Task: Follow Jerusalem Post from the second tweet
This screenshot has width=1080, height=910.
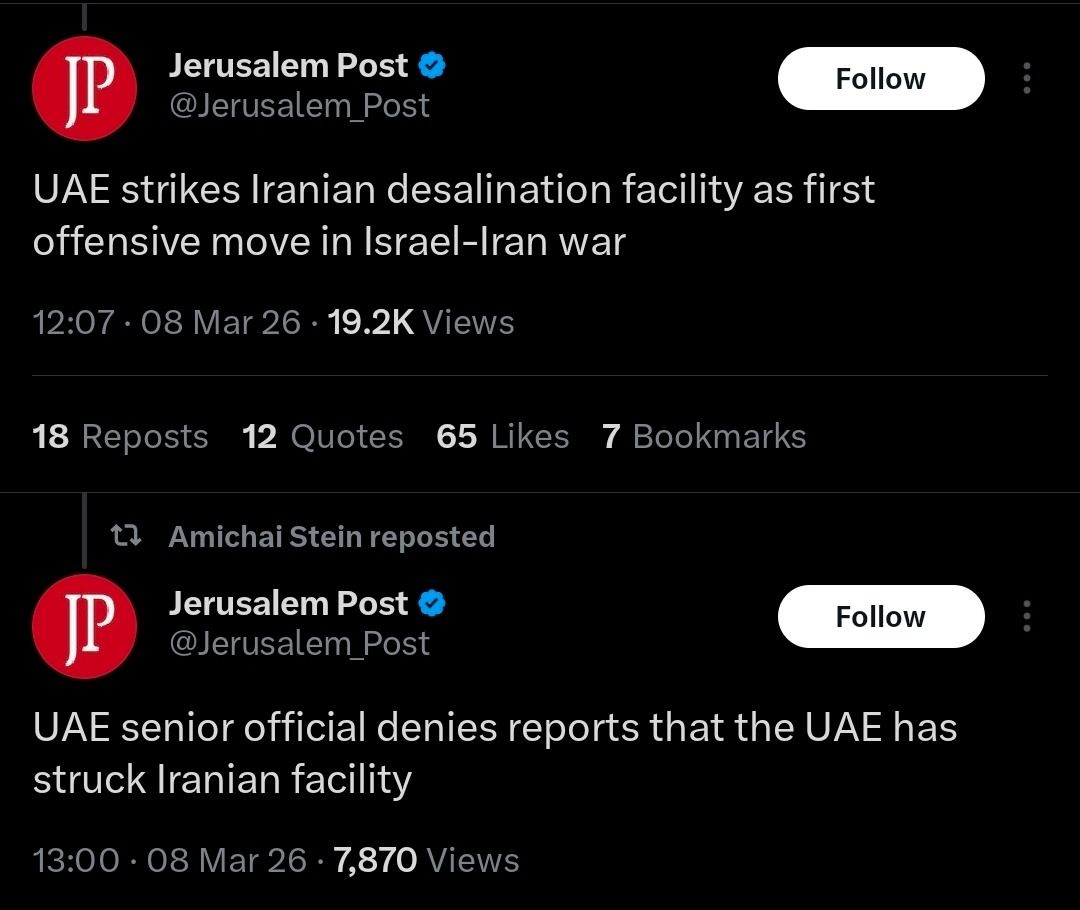Action: [880, 617]
